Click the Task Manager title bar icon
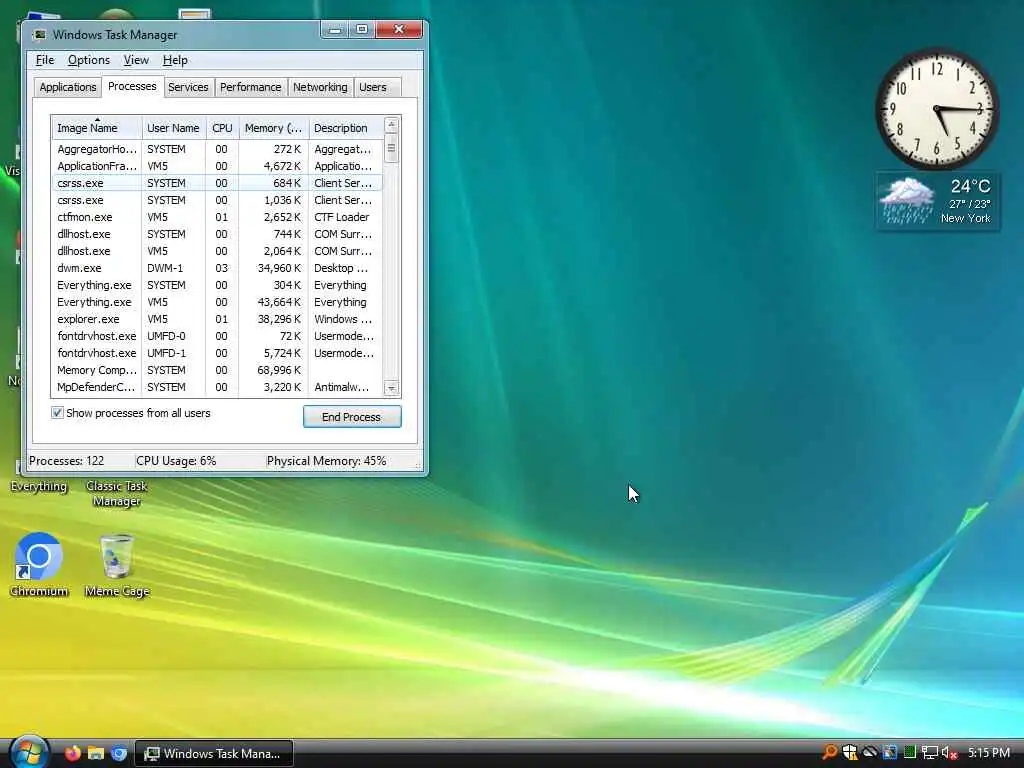 pyautogui.click(x=40, y=35)
